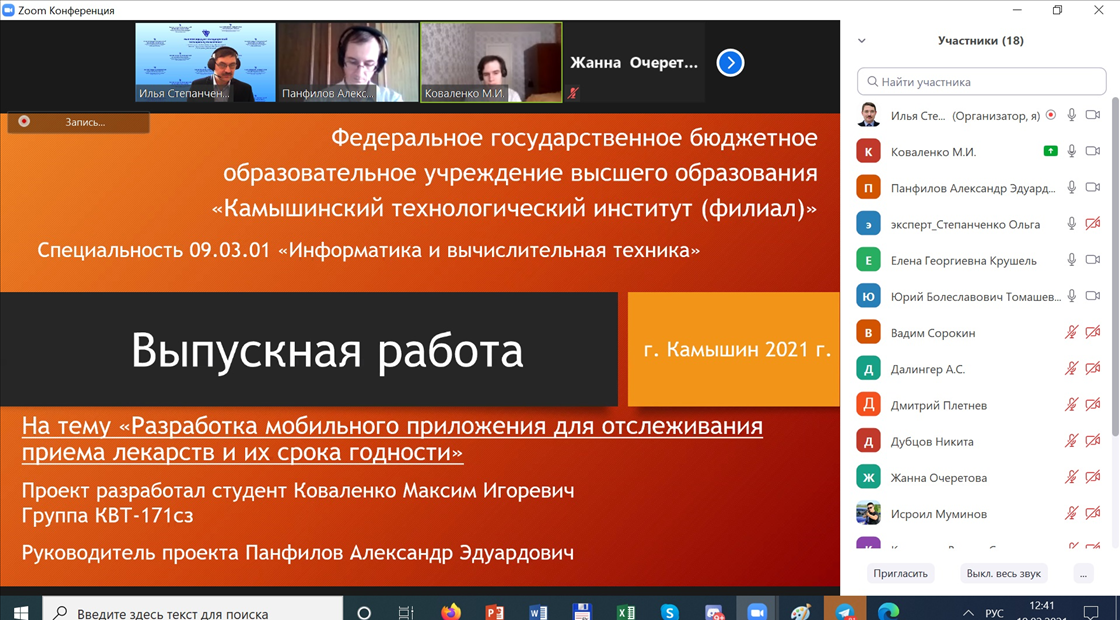Open Firefox from the taskbar
This screenshot has width=1120, height=620.
451,612
